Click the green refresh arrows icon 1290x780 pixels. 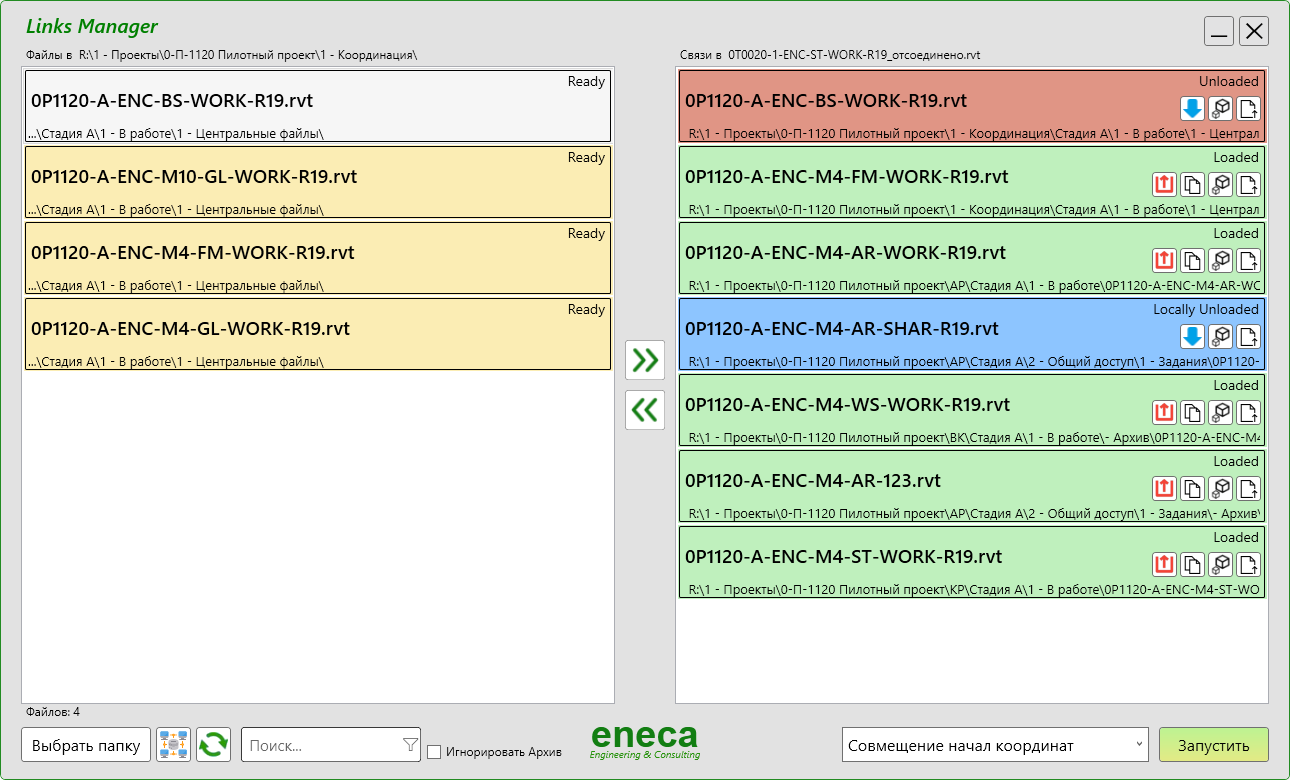(213, 745)
